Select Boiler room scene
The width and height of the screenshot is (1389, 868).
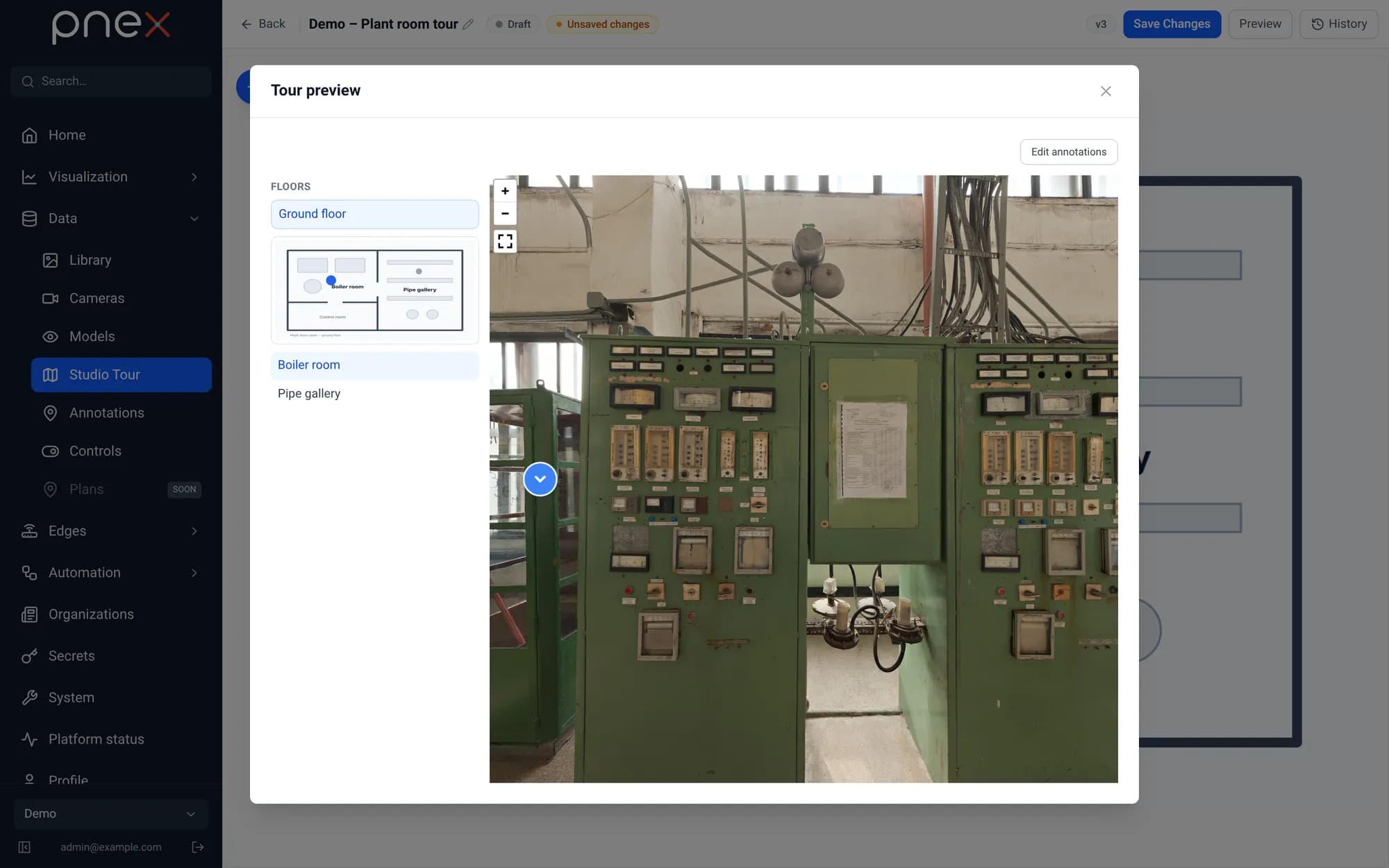tap(374, 365)
